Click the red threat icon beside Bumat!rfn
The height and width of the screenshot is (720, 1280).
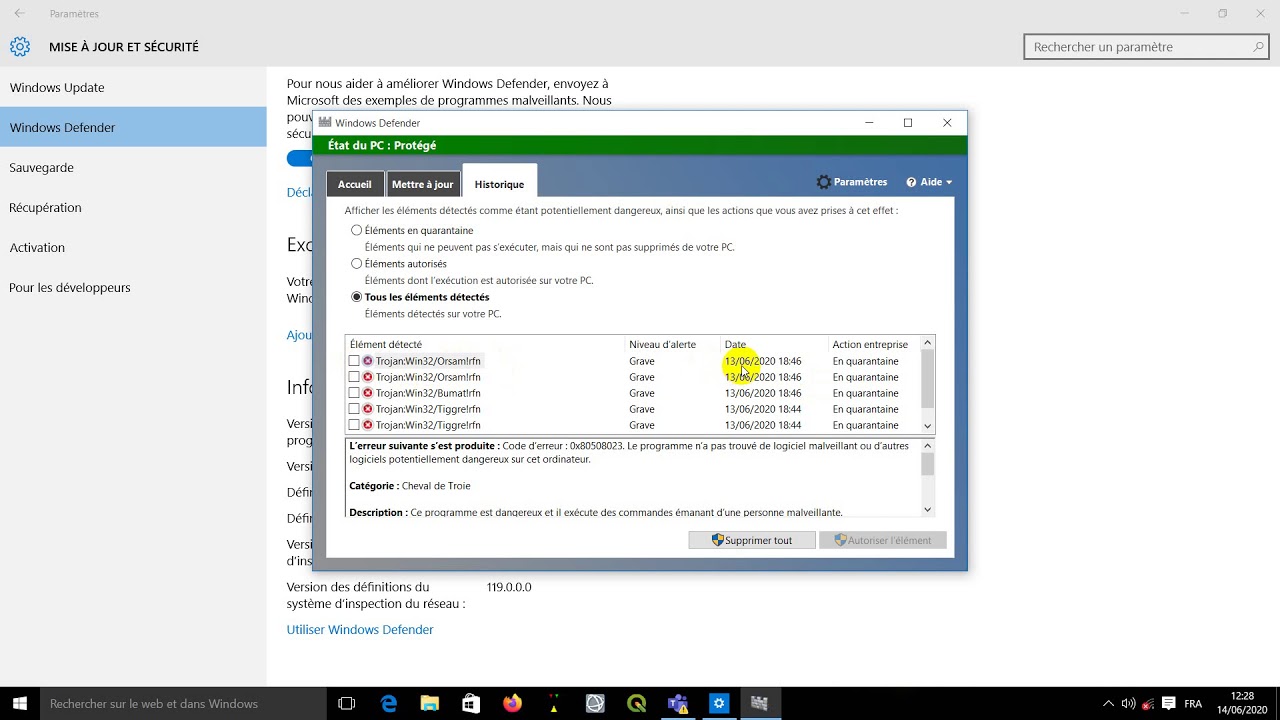[368, 393]
